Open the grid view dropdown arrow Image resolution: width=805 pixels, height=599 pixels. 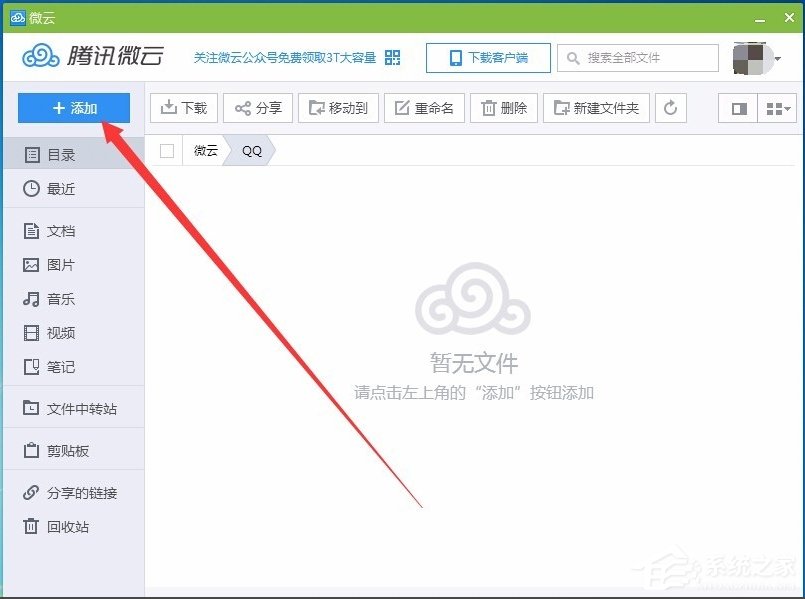[x=789, y=108]
